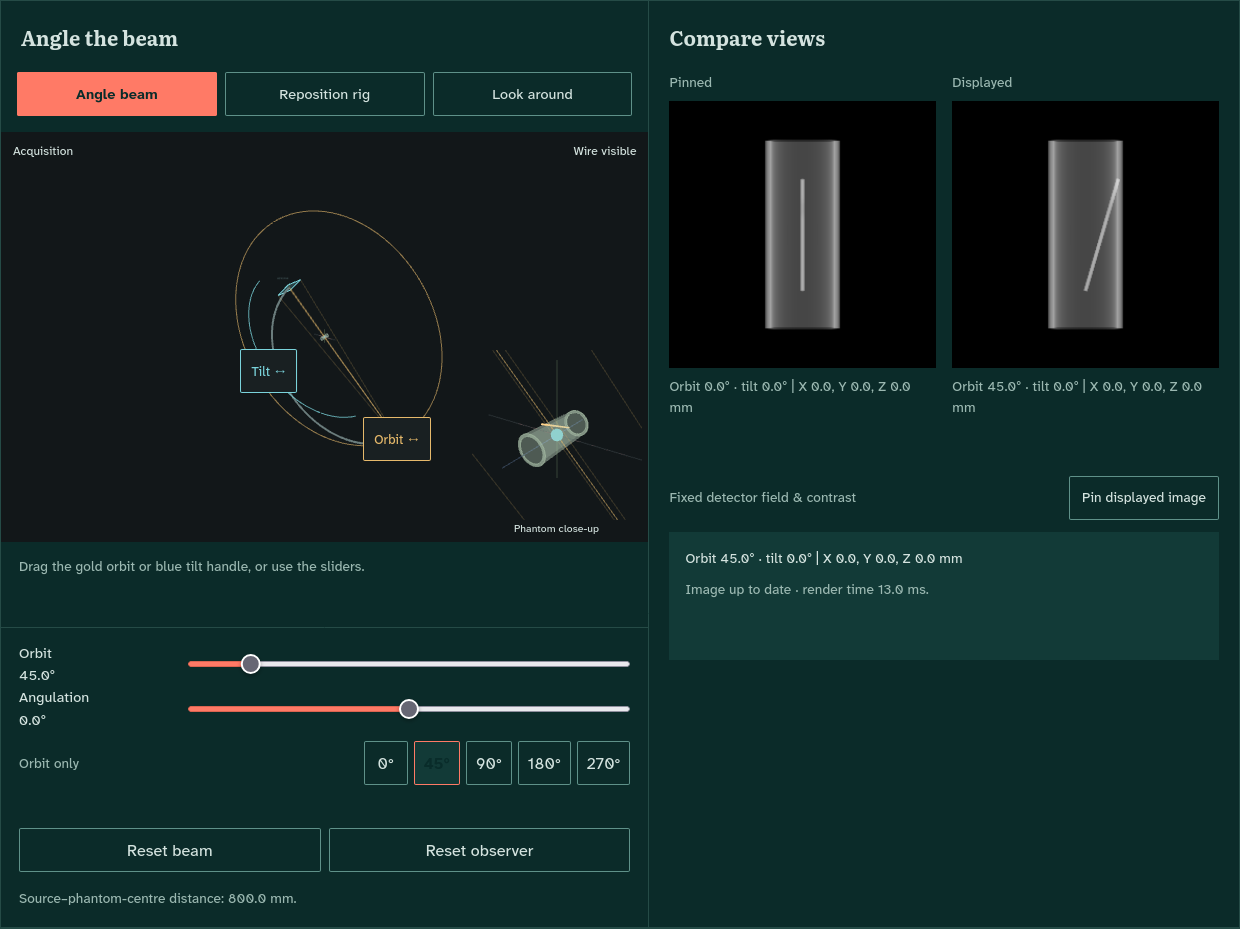The width and height of the screenshot is (1240, 929).
Task: Click the Reset beam button
Action: [170, 850]
